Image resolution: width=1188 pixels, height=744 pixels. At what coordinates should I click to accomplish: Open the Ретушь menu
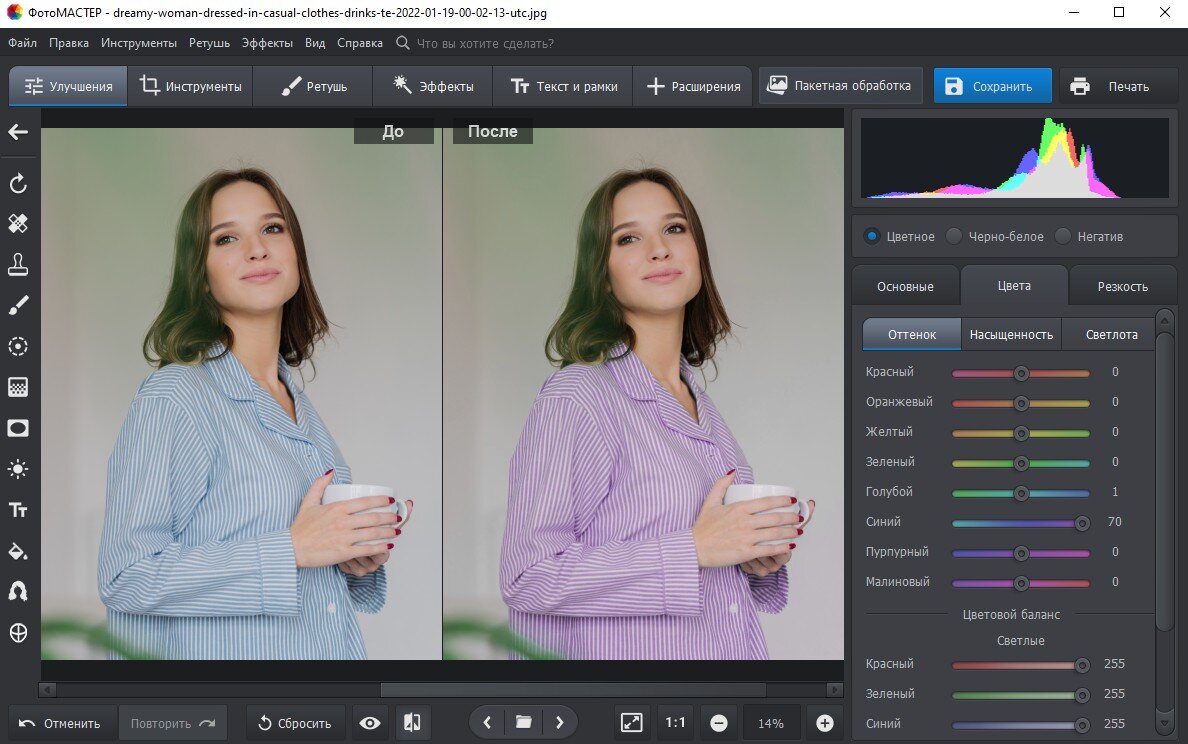click(x=209, y=43)
